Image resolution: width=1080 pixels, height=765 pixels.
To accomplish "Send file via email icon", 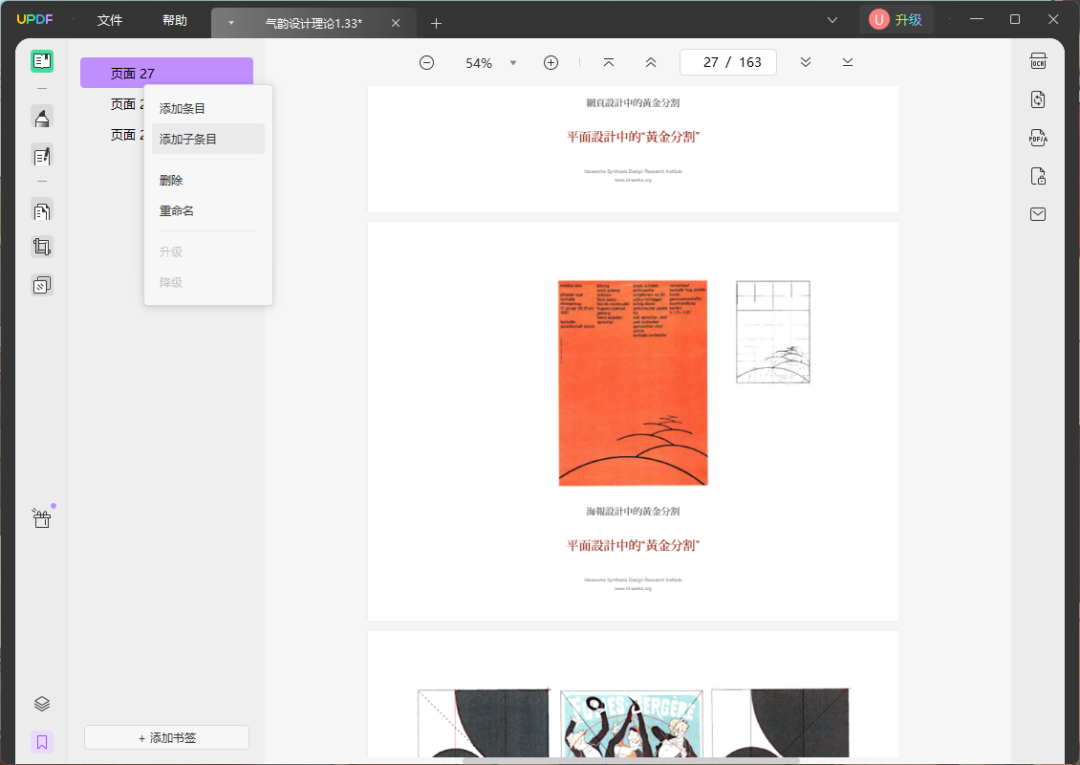I will pyautogui.click(x=1038, y=214).
